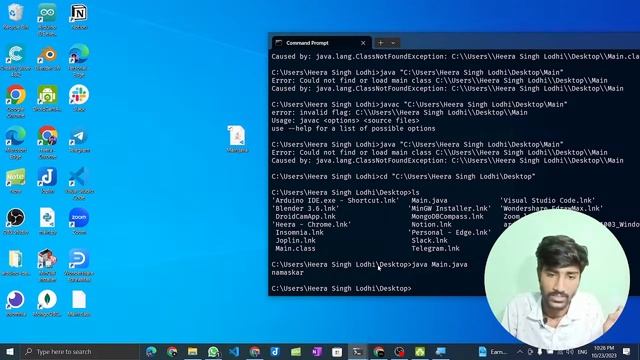This screenshot has width=640, height=360.
Task: Launch Arduino IDE desktop shortcut
Action: click(47, 19)
